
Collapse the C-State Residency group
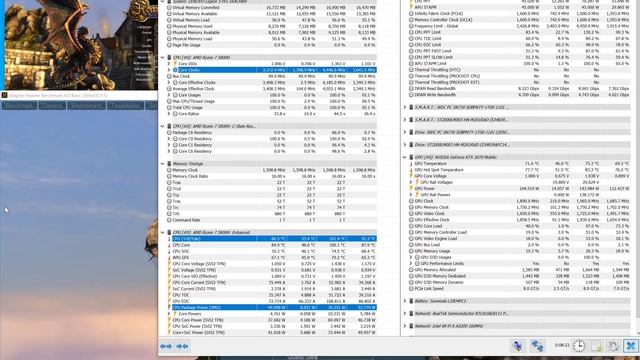(162, 126)
